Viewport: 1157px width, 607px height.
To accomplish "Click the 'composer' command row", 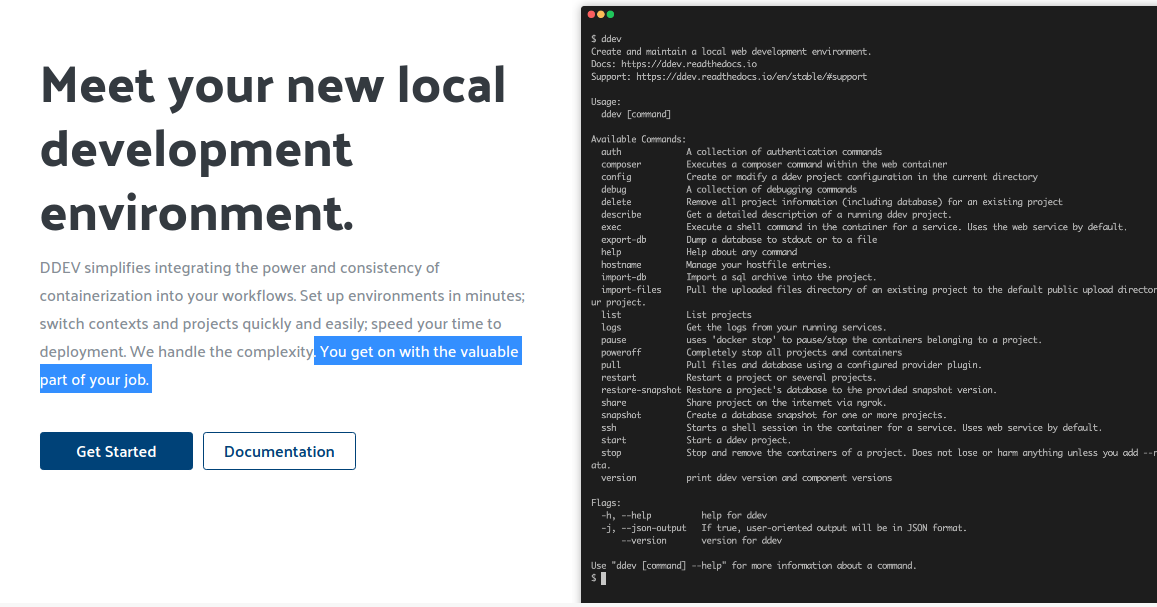I will click(774, 164).
